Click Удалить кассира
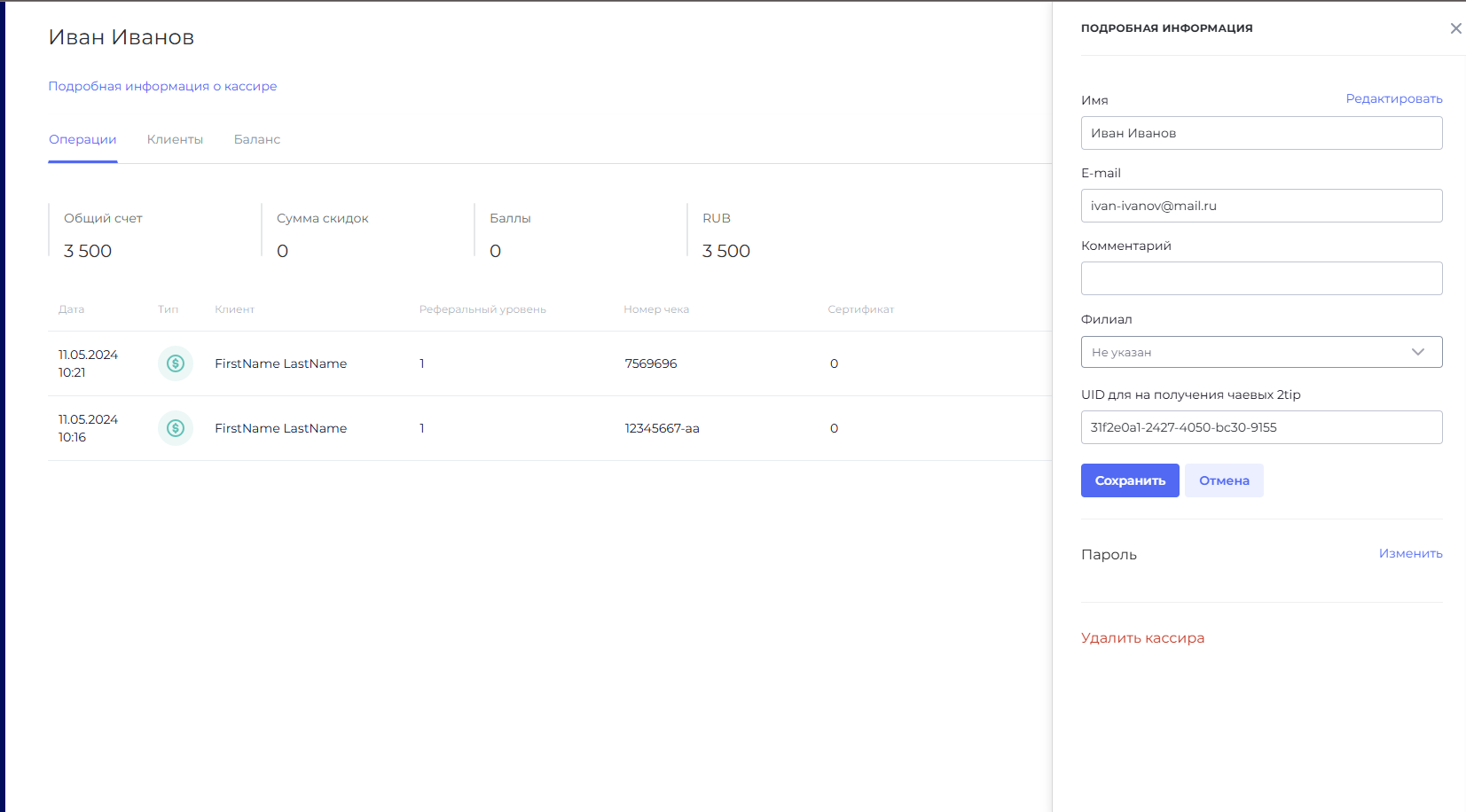 (1142, 638)
